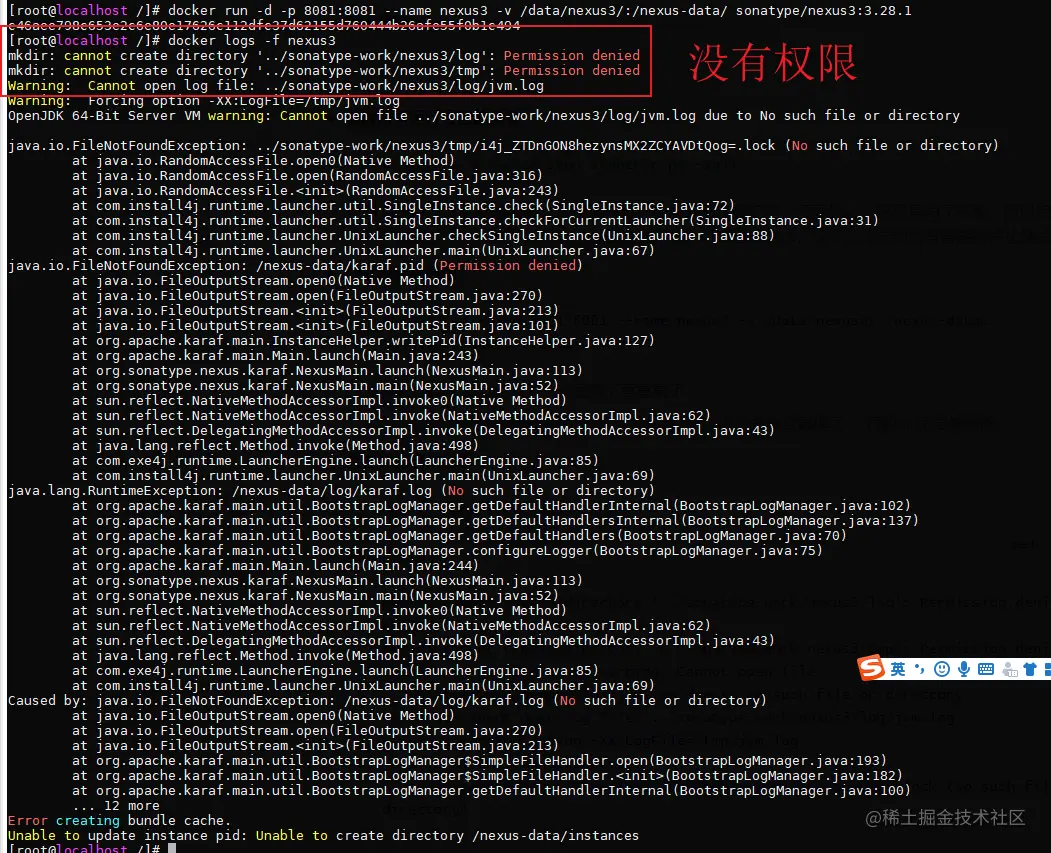Click 'RandomAccessFile.java:243' stack line

pos(316,190)
